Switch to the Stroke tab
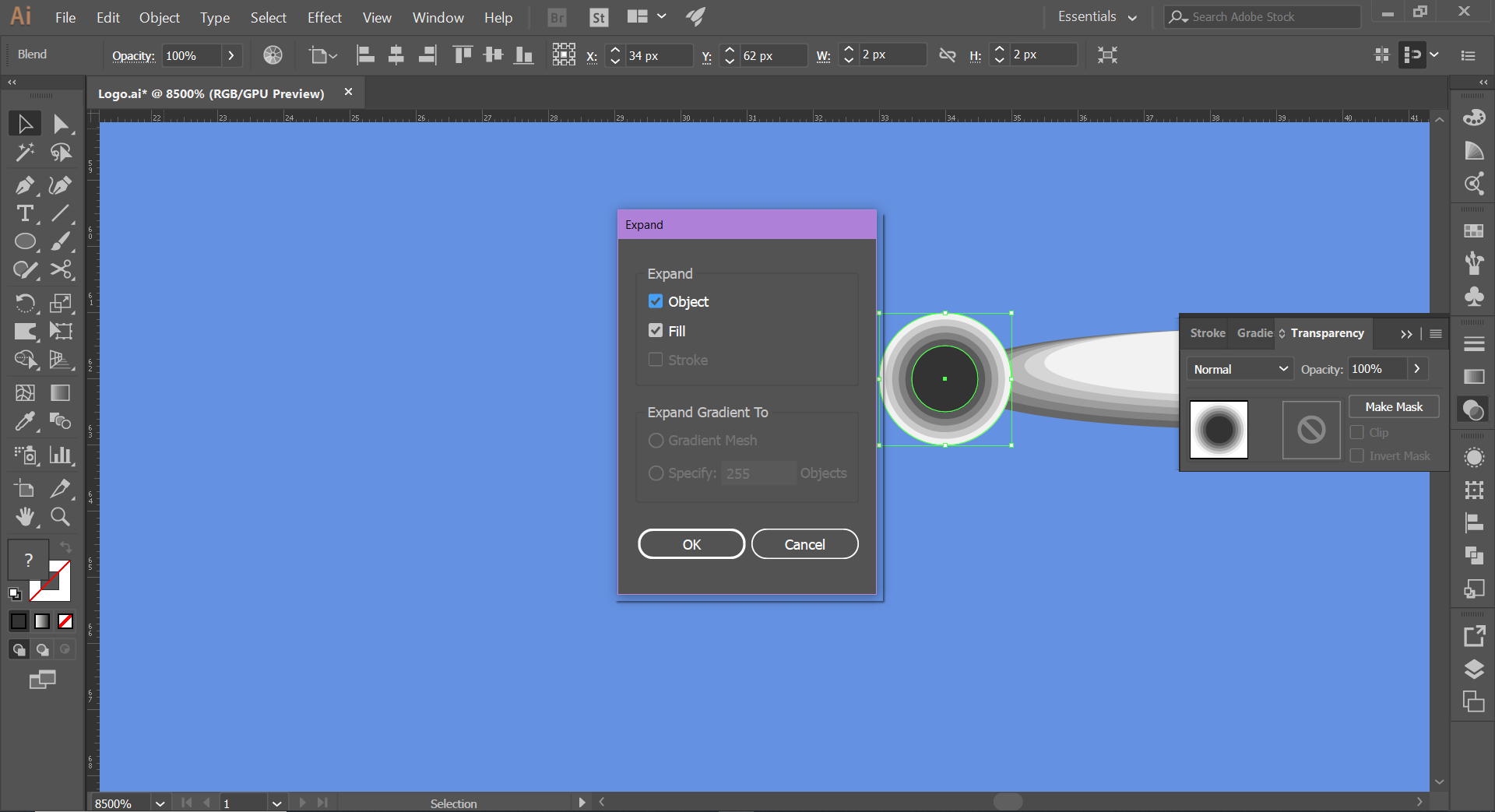The height and width of the screenshot is (812, 1495). (1208, 333)
